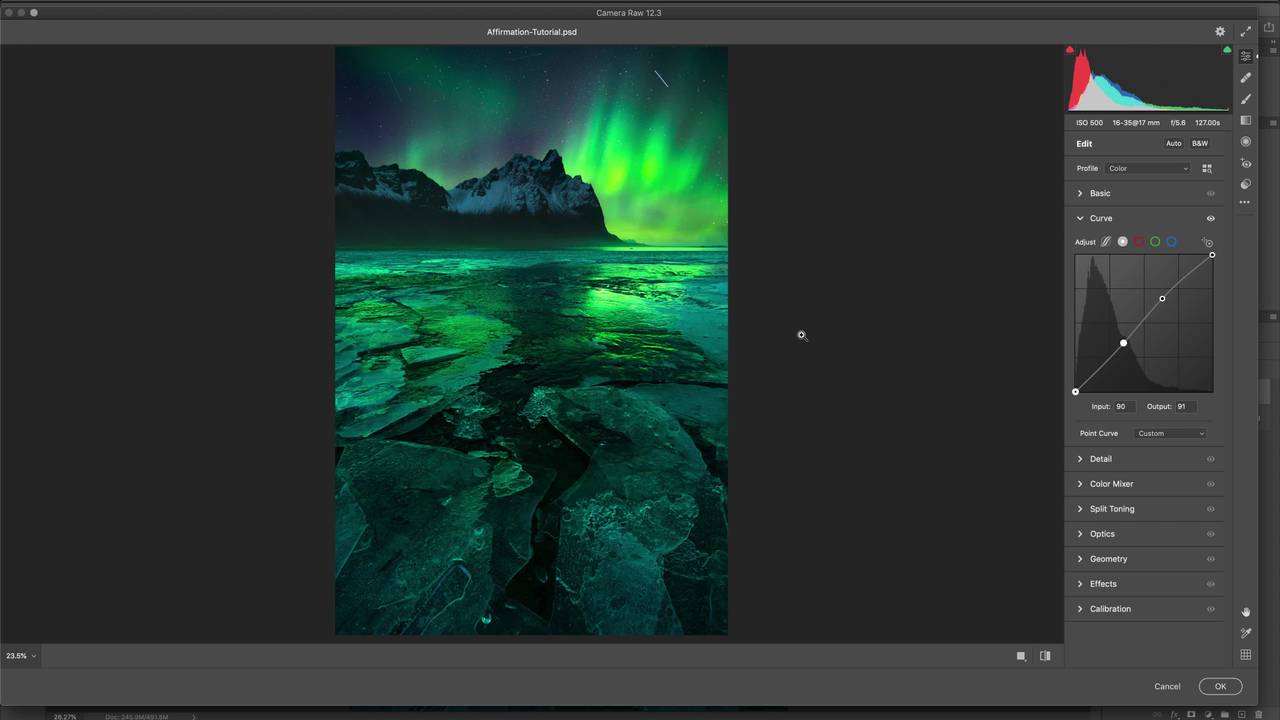Toggle Curve panel visibility eye
This screenshot has width=1280, height=720.
click(1210, 218)
